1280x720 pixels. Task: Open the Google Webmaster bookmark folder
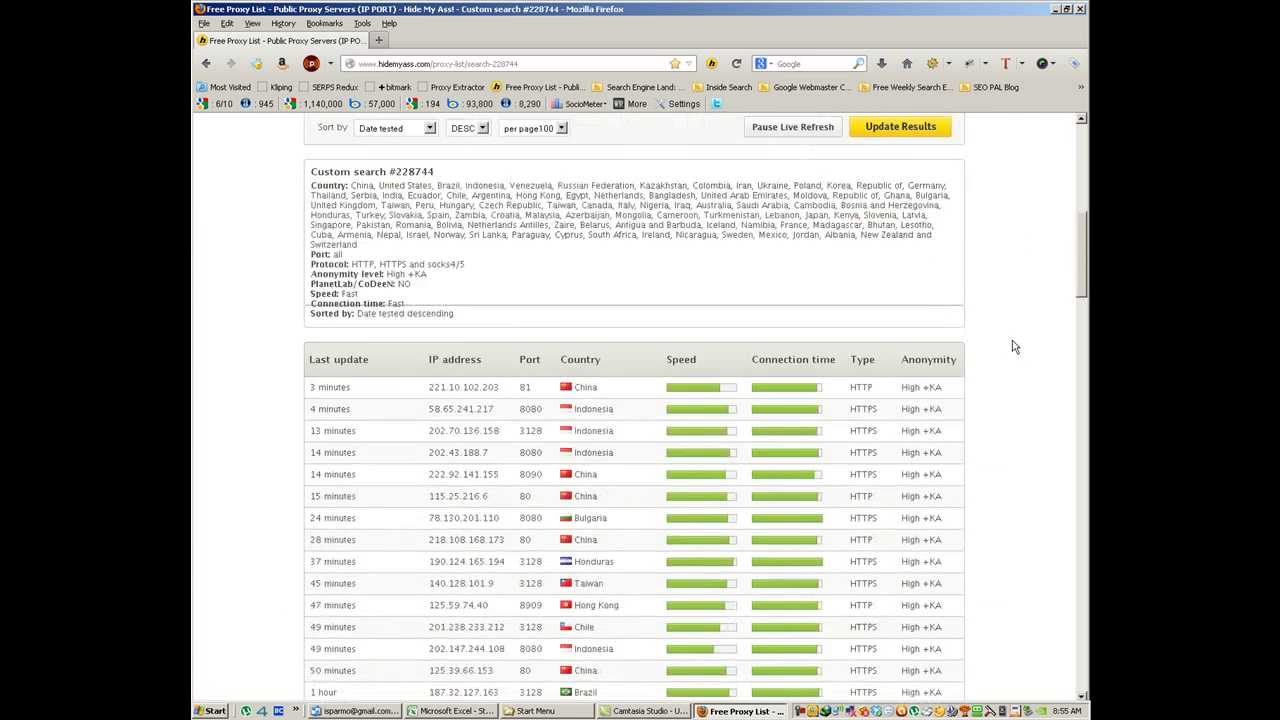[805, 87]
